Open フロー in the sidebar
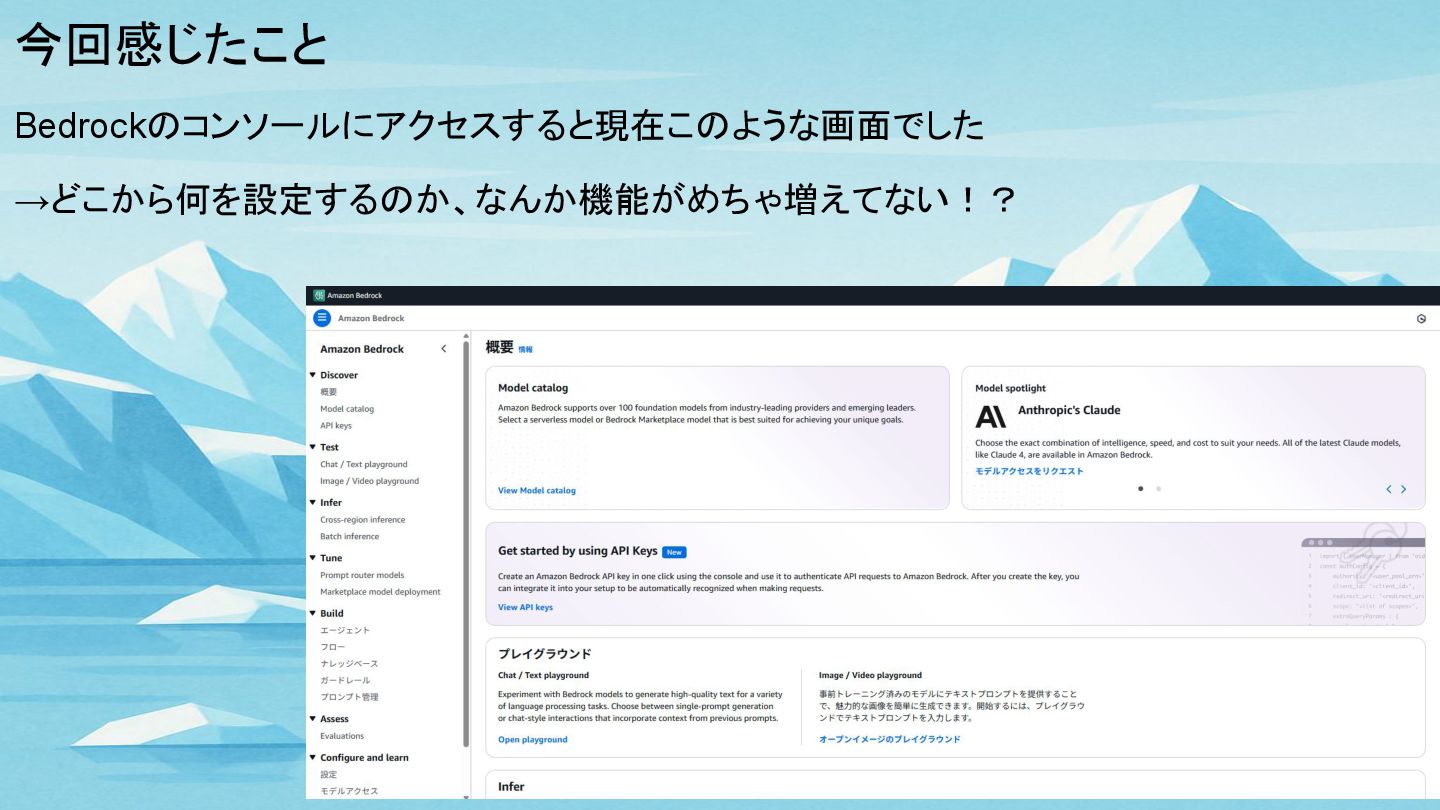This screenshot has height=810, width=1440. [333, 647]
